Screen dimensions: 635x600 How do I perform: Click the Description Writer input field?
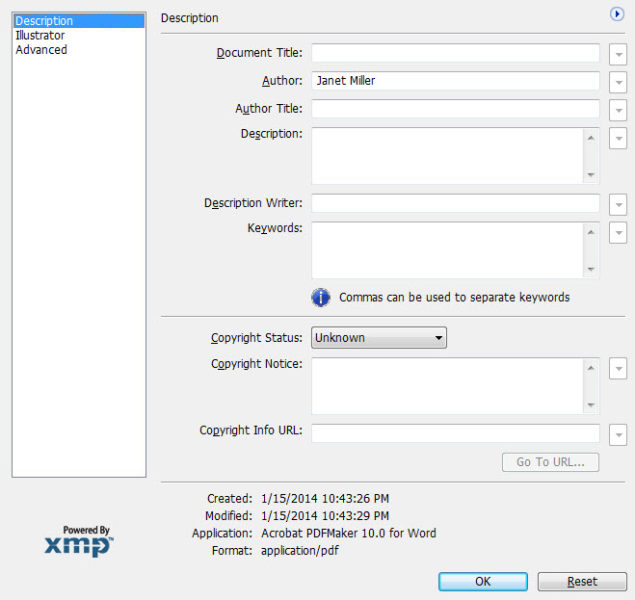[x=455, y=204]
